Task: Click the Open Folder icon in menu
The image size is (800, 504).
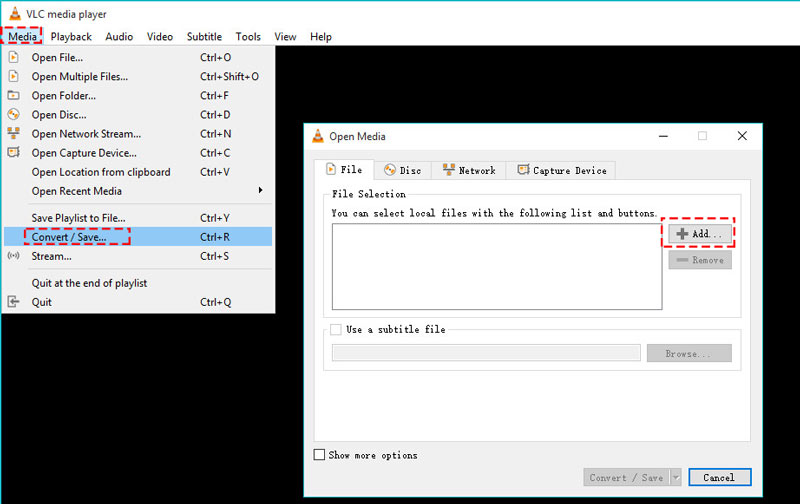Action: 13,96
